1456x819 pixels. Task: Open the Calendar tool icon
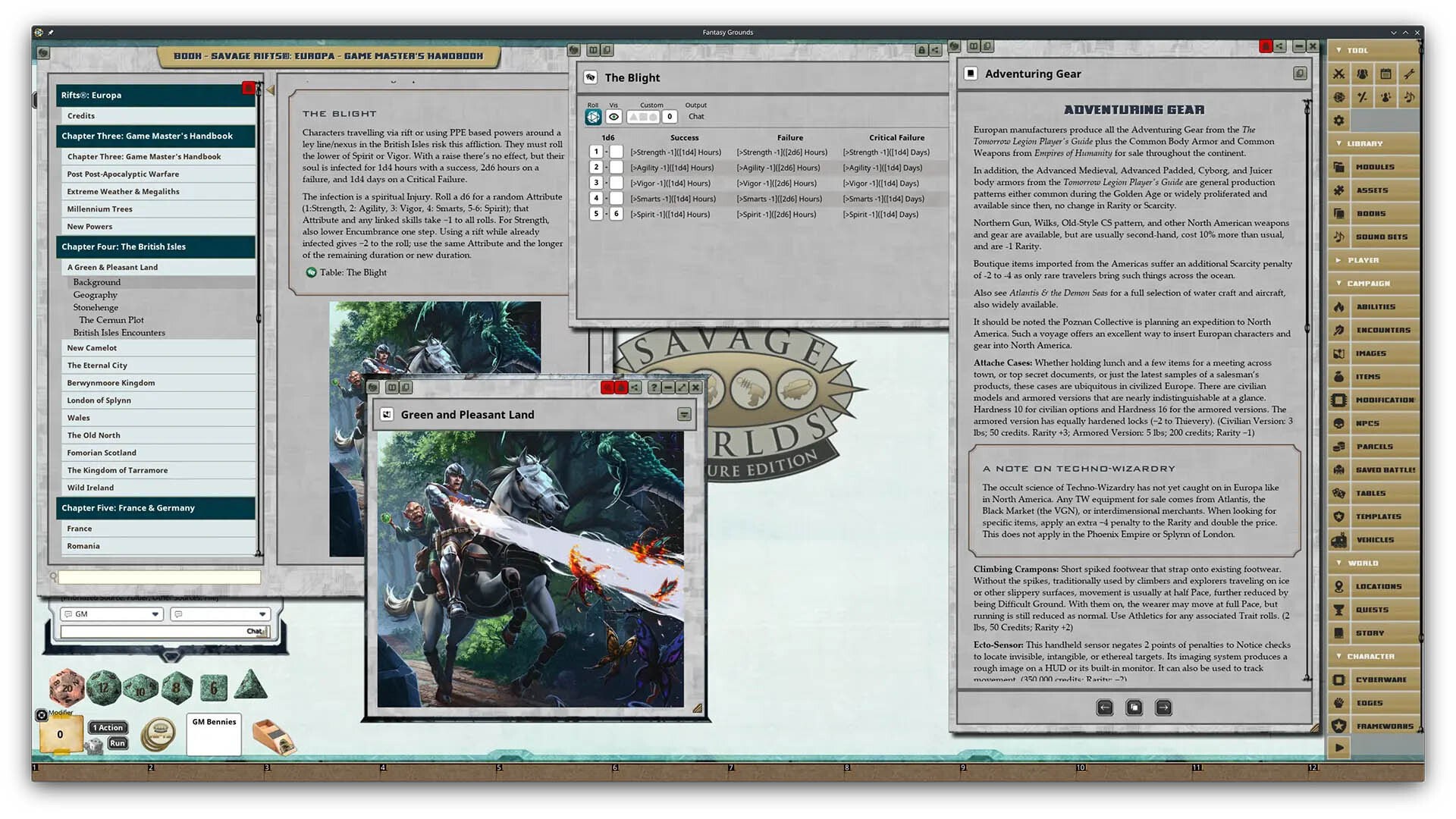pyautogui.click(x=1386, y=74)
